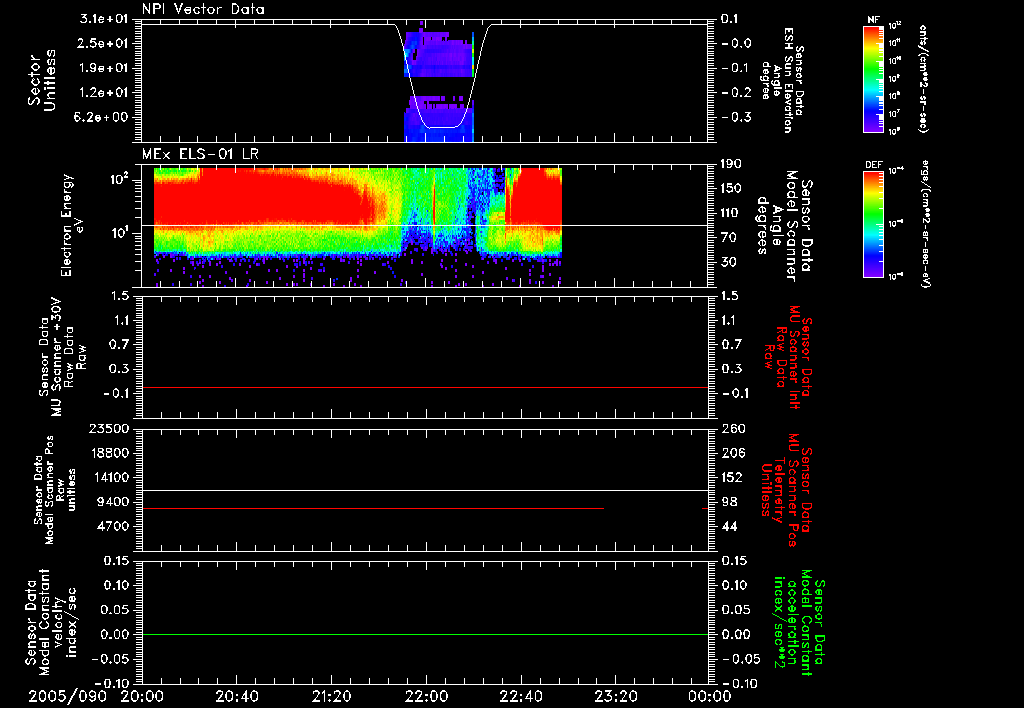Click the 70 scanner angle tick
The width and height of the screenshot is (1024, 708).
point(729,238)
